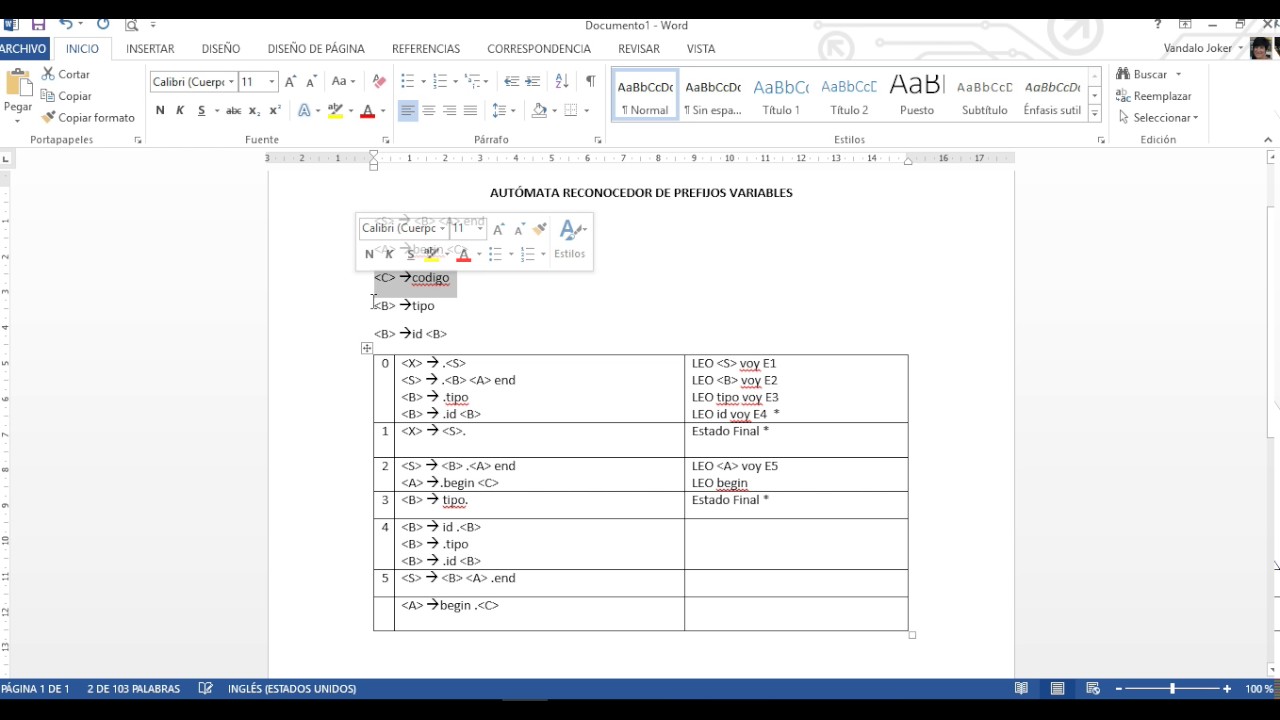The image size is (1280, 720).
Task: Select the Normal style
Action: tap(645, 95)
